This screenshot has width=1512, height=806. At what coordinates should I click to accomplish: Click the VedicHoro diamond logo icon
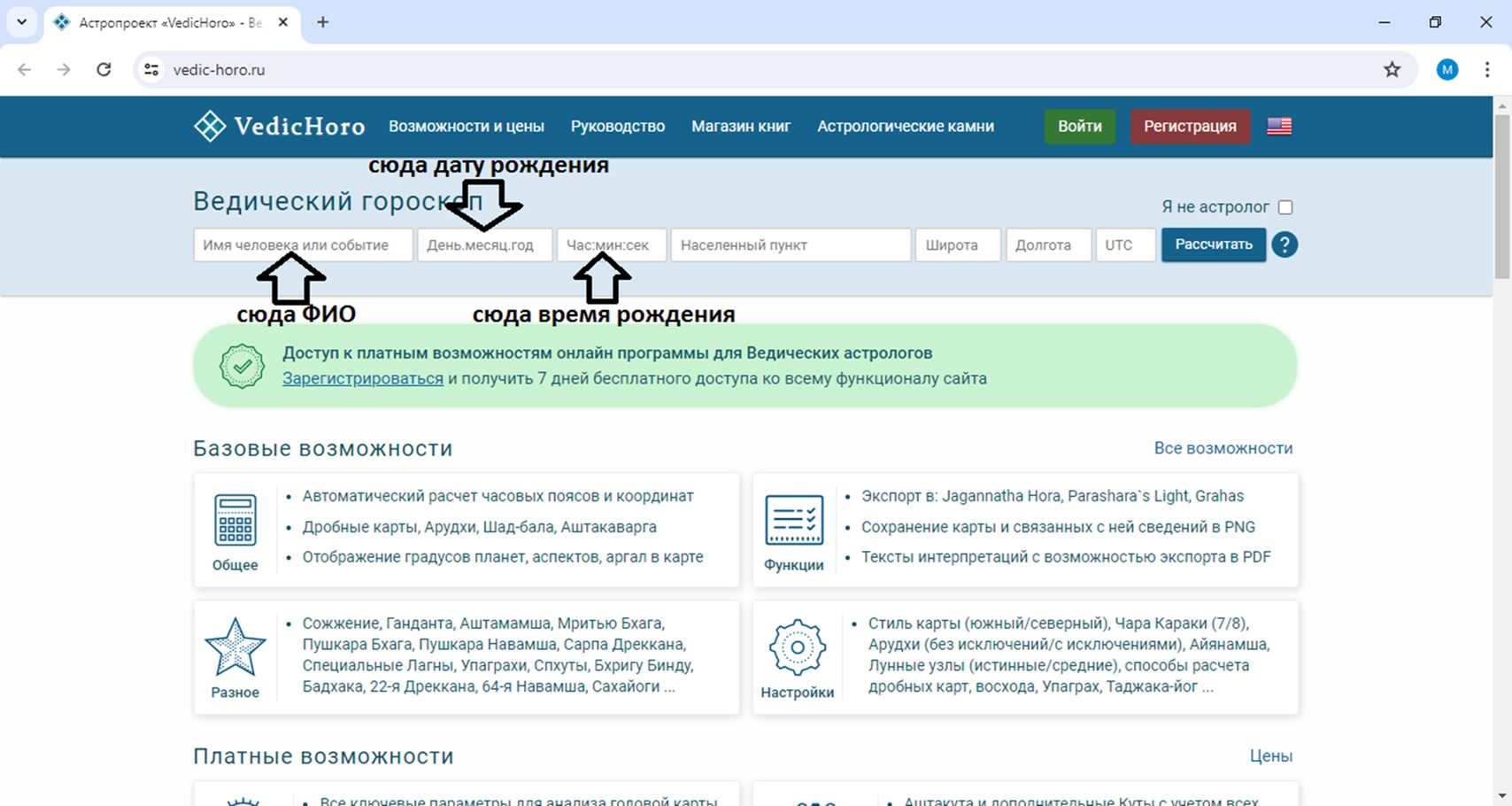(x=210, y=127)
